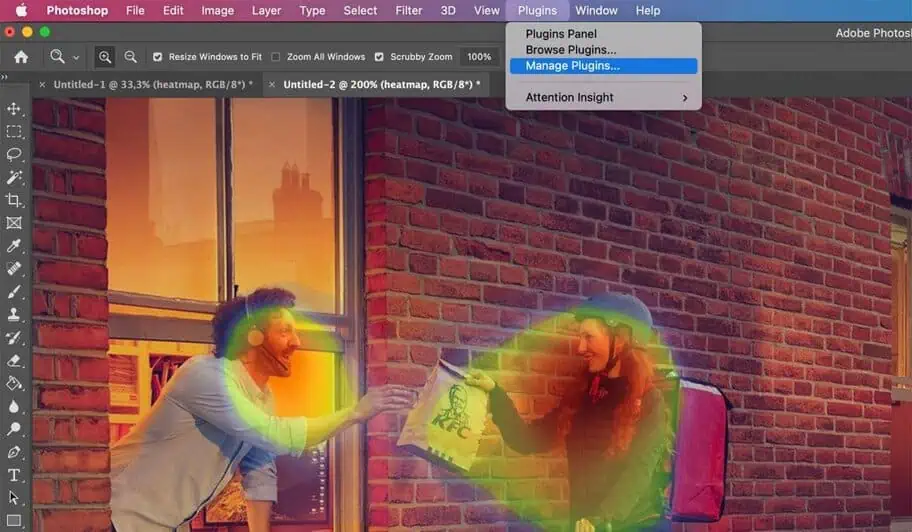Choose the Zoom In mode icon

click(x=105, y=56)
